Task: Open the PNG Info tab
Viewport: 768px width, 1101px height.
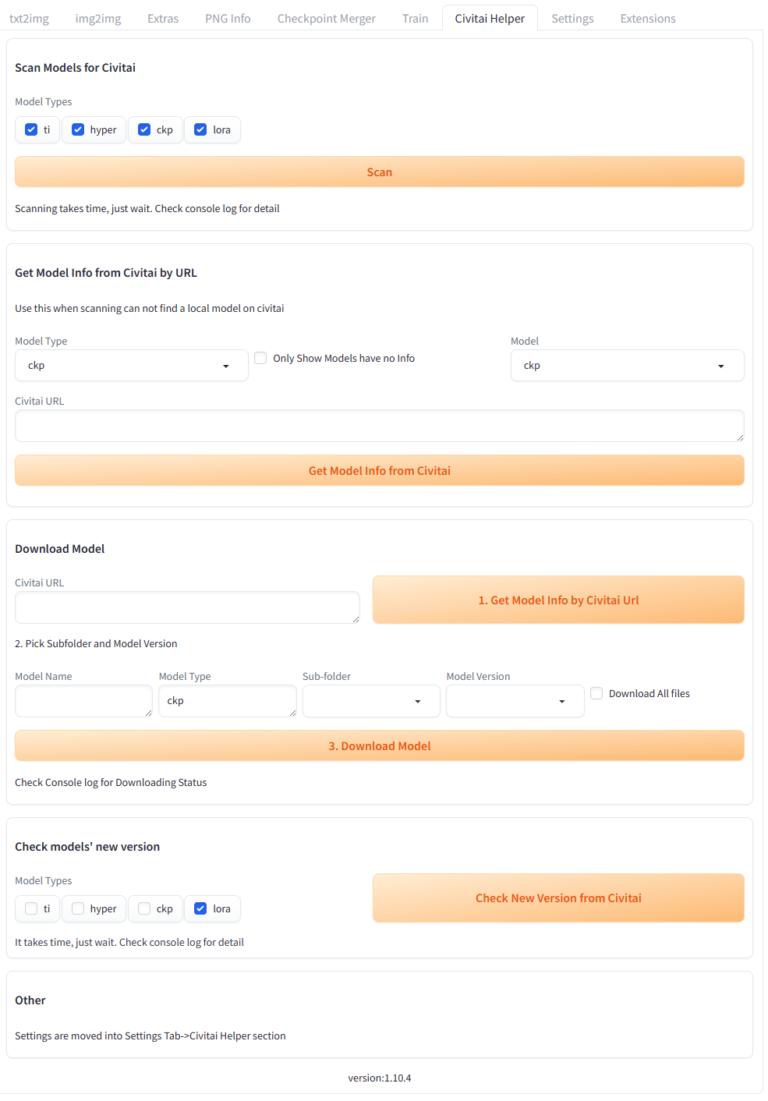Action: point(228,18)
